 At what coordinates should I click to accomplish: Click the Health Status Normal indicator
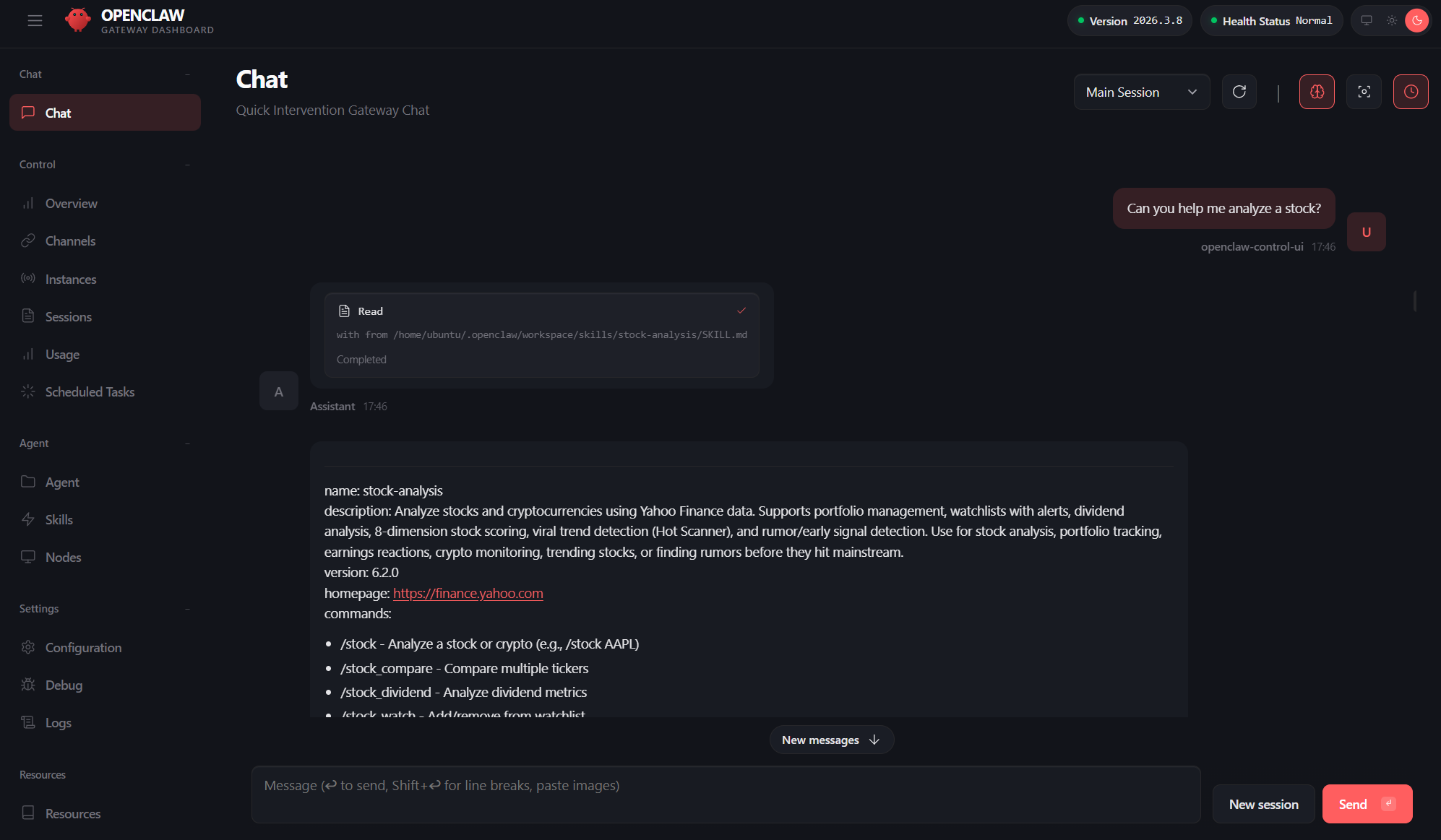point(1271,20)
